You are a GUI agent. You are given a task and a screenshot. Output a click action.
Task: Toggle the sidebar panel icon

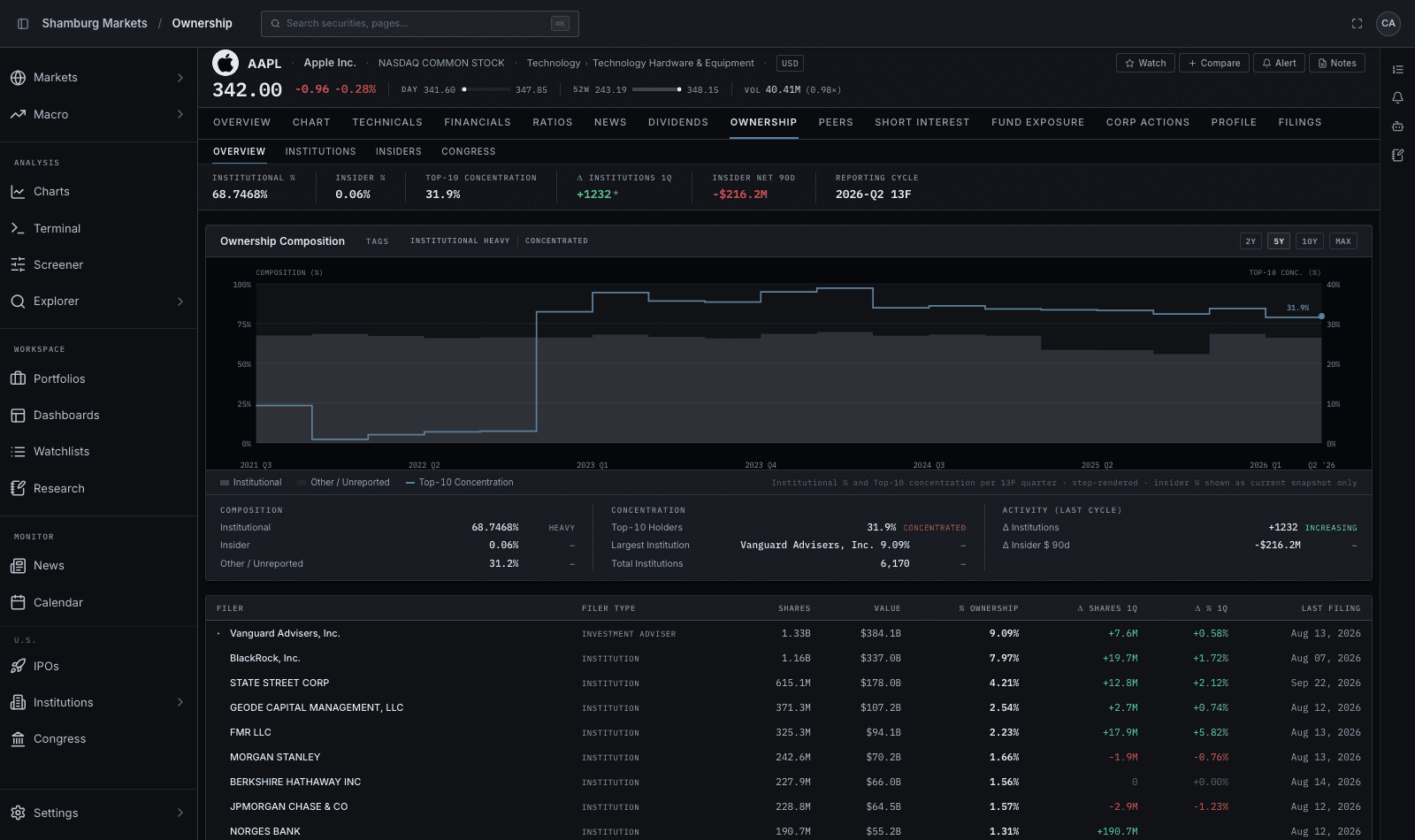[23, 24]
